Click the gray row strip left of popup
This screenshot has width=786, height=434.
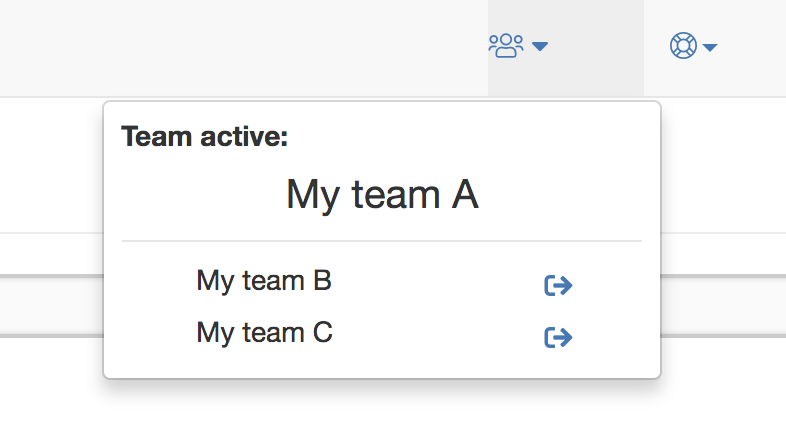click(51, 306)
